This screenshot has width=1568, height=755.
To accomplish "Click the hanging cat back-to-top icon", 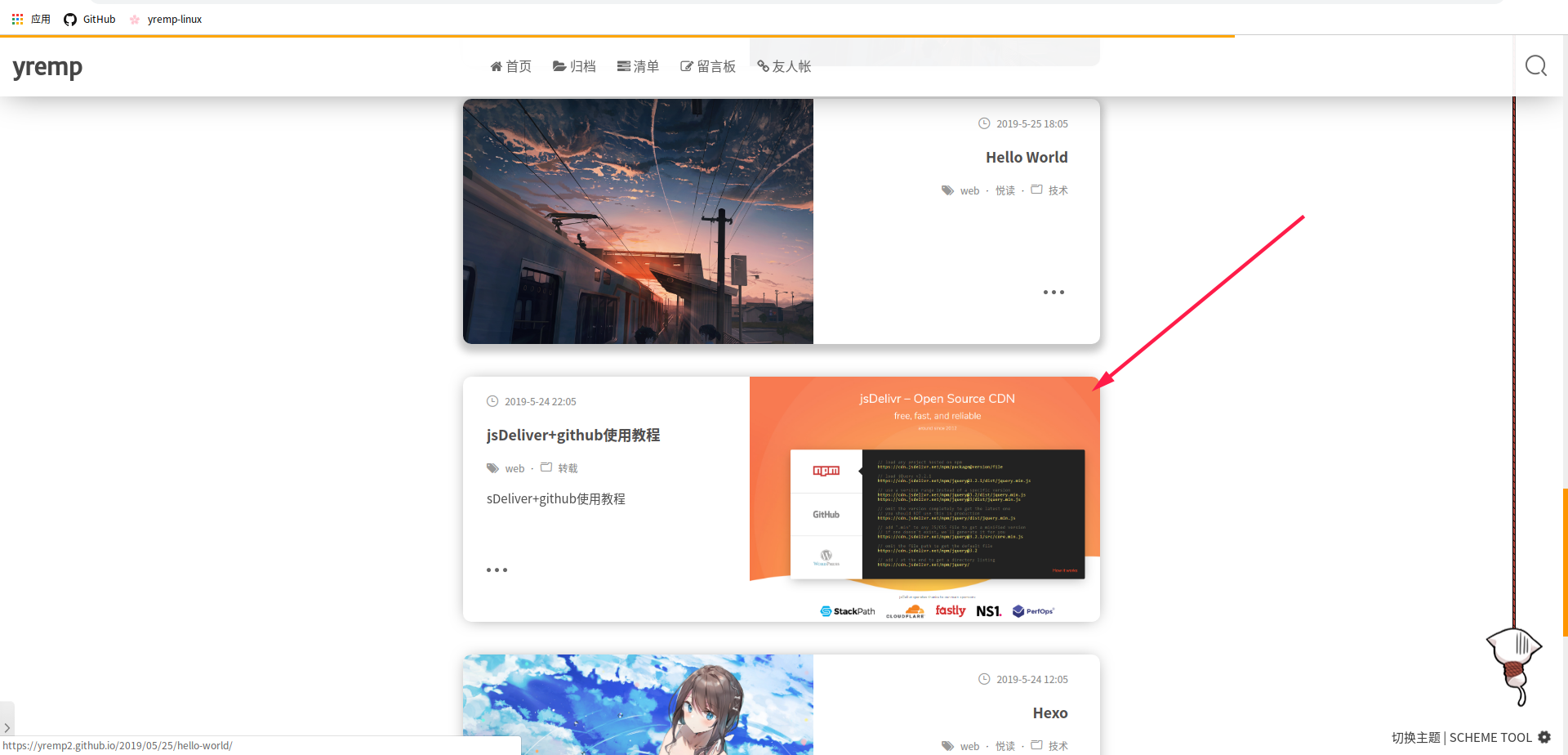I will point(1514,666).
